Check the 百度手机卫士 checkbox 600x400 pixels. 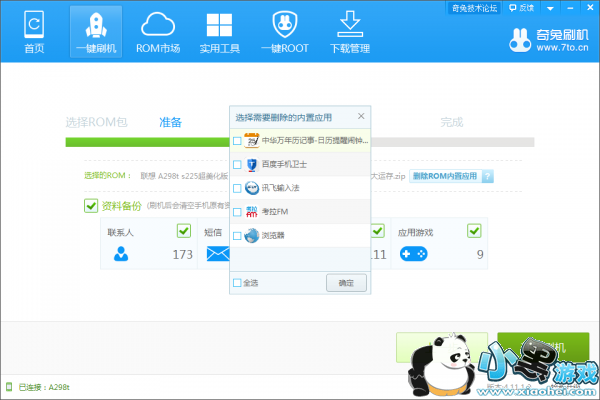(237, 165)
